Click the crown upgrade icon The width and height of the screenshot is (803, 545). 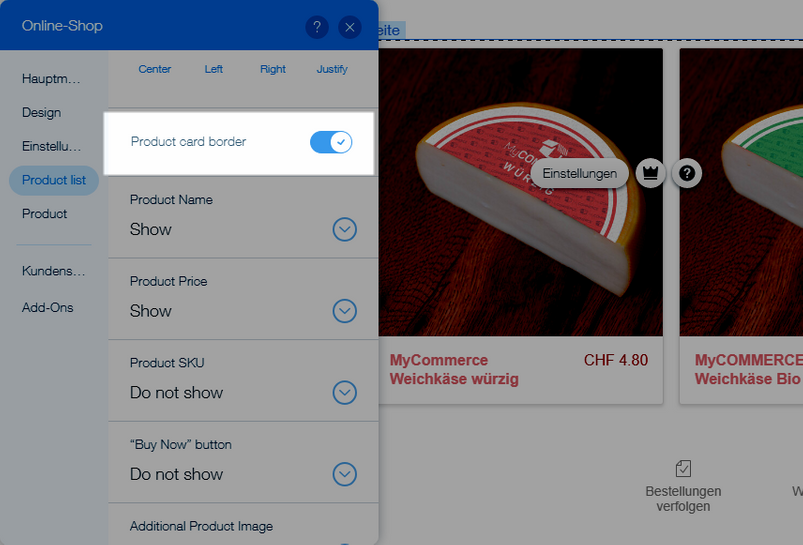650,173
